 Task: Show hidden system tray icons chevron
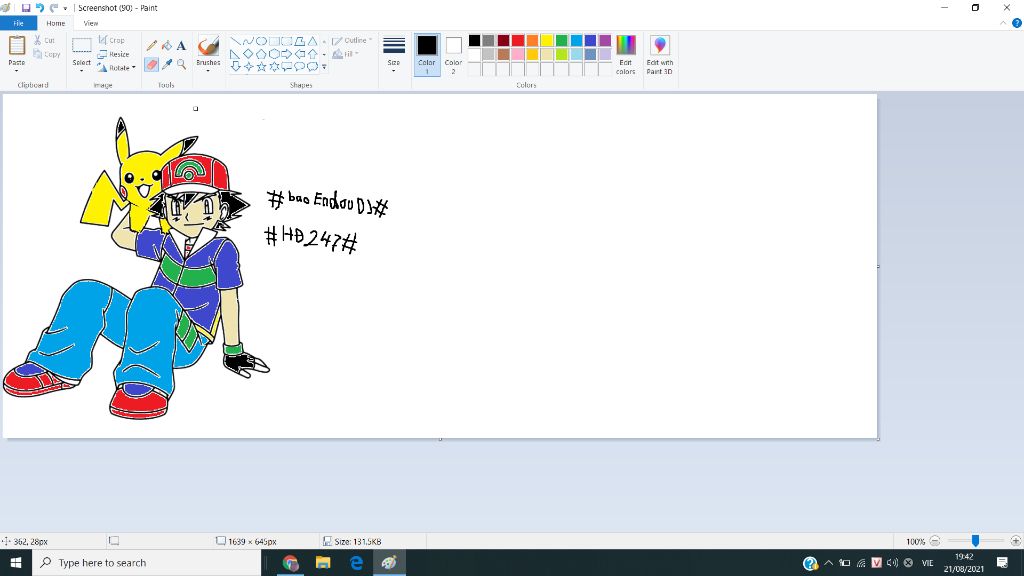tap(828, 562)
